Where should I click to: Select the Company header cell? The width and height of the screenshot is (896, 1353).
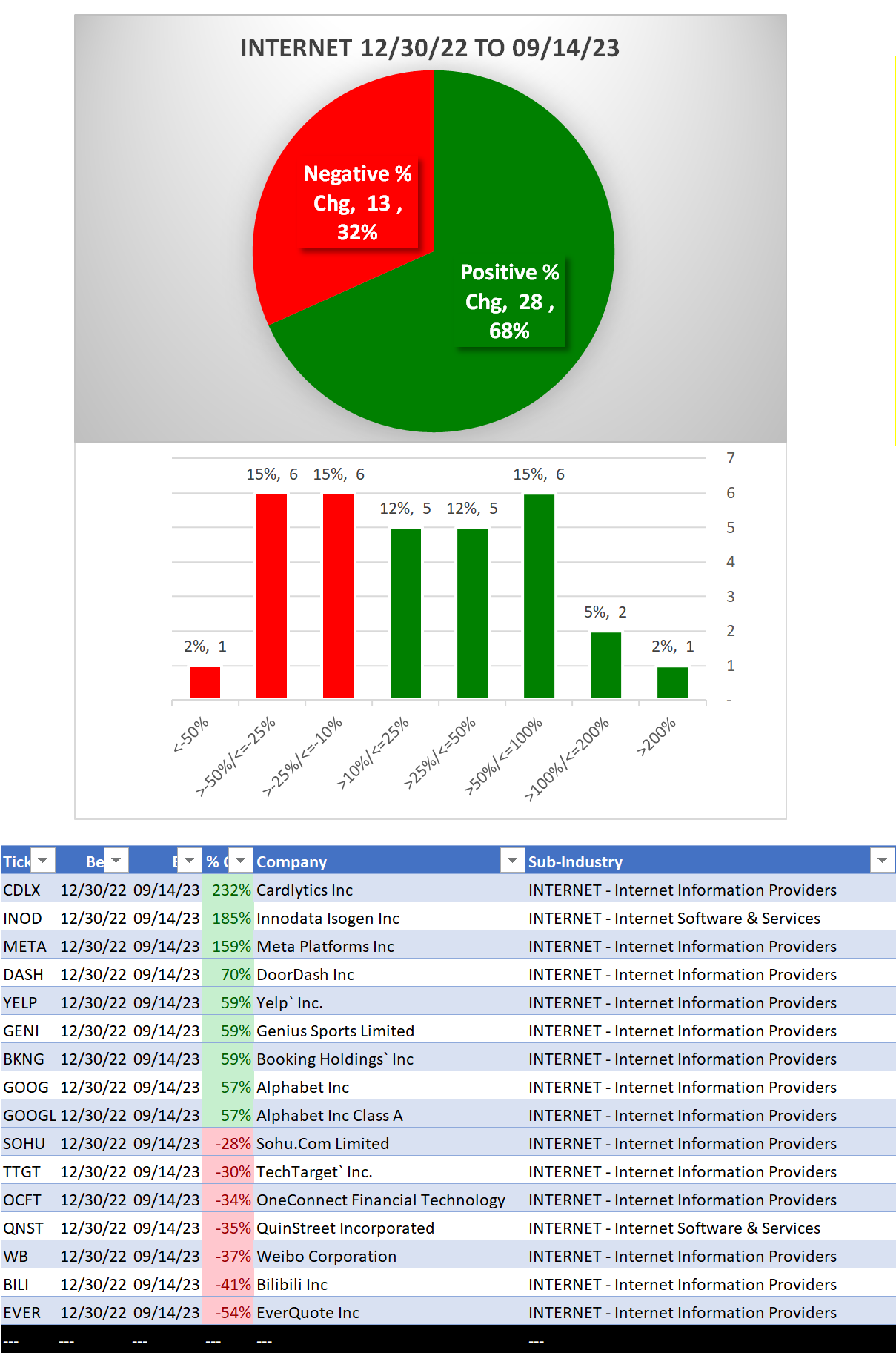coord(389,861)
